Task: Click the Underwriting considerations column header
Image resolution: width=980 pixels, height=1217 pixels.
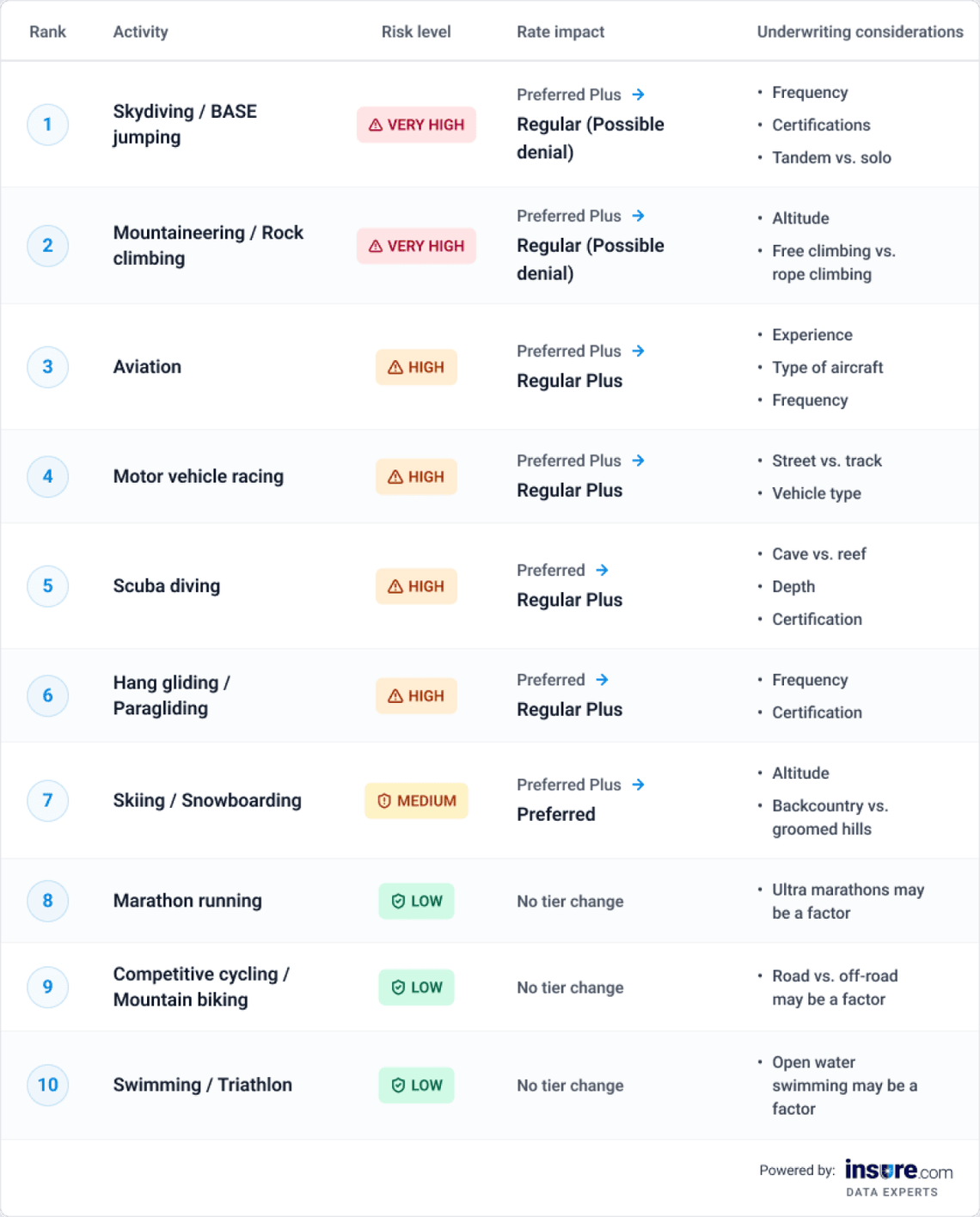Action: (x=860, y=32)
